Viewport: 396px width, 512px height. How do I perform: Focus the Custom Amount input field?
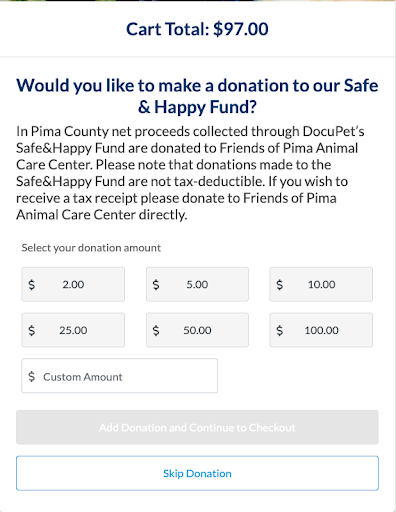point(120,376)
